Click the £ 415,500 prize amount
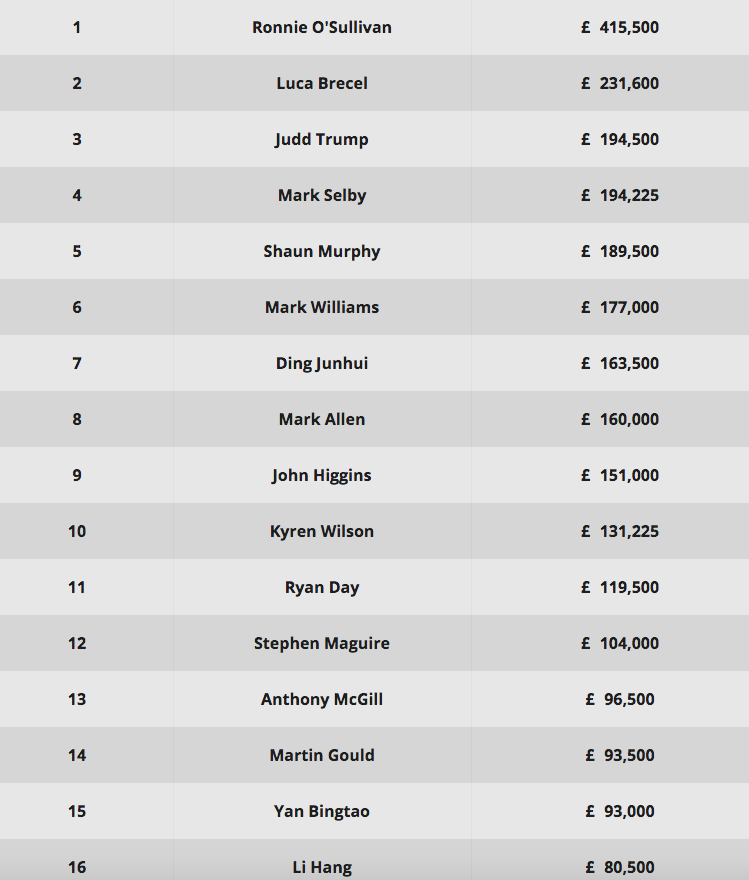 pyautogui.click(x=620, y=27)
